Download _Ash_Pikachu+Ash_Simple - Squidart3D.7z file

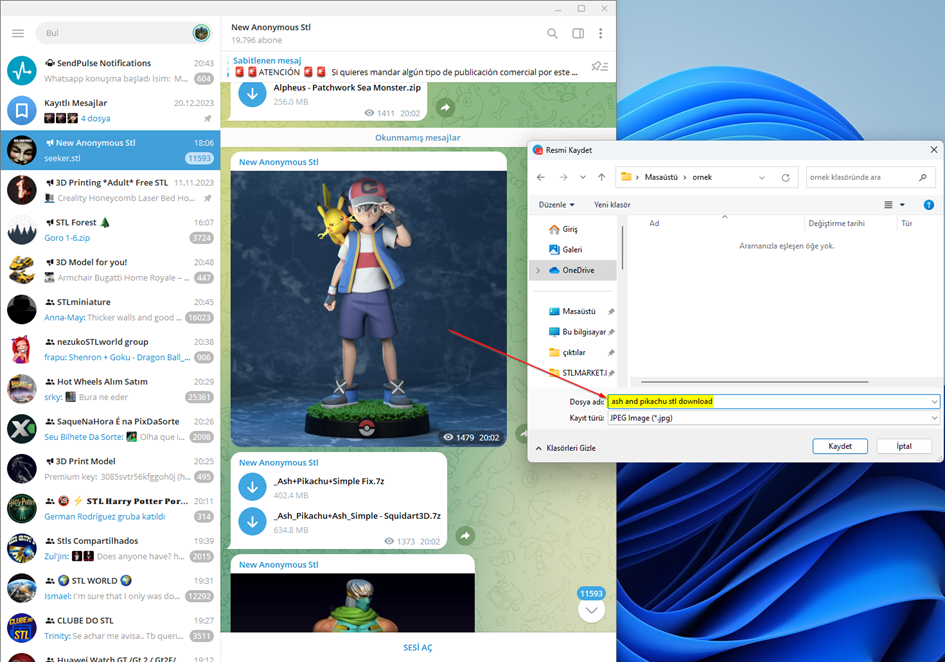tap(253, 522)
